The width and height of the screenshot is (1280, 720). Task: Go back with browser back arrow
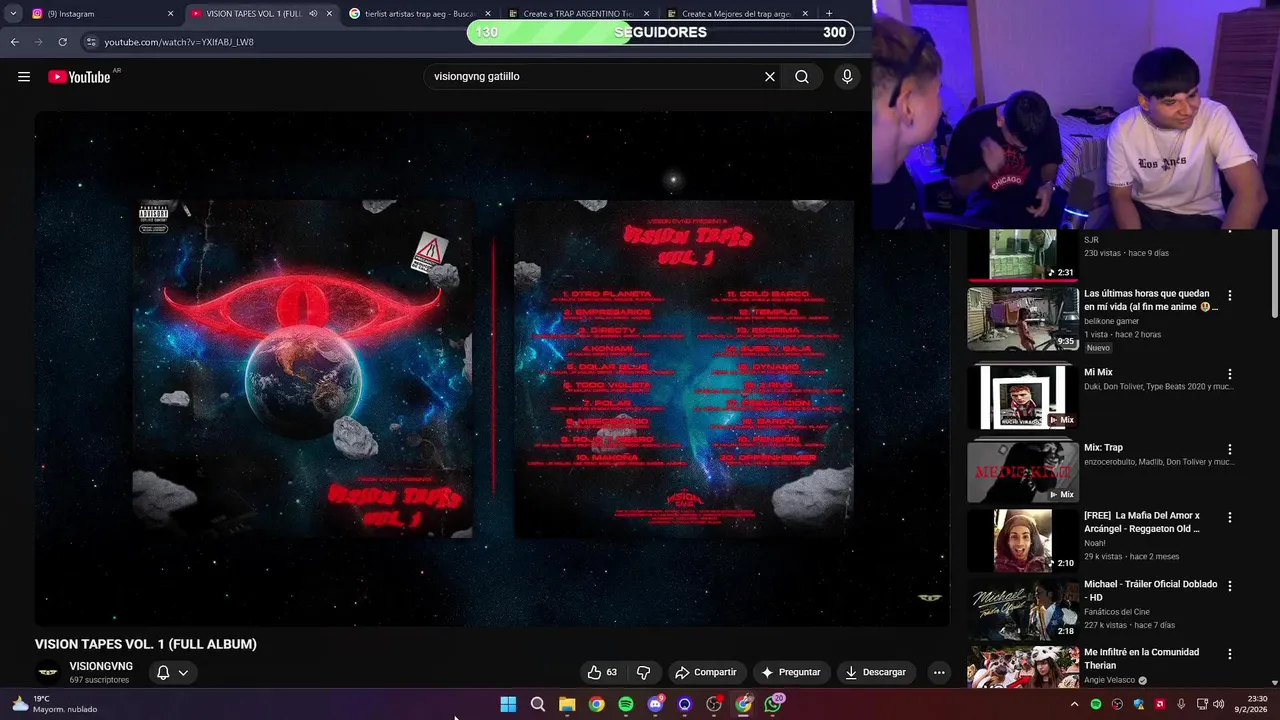14,42
